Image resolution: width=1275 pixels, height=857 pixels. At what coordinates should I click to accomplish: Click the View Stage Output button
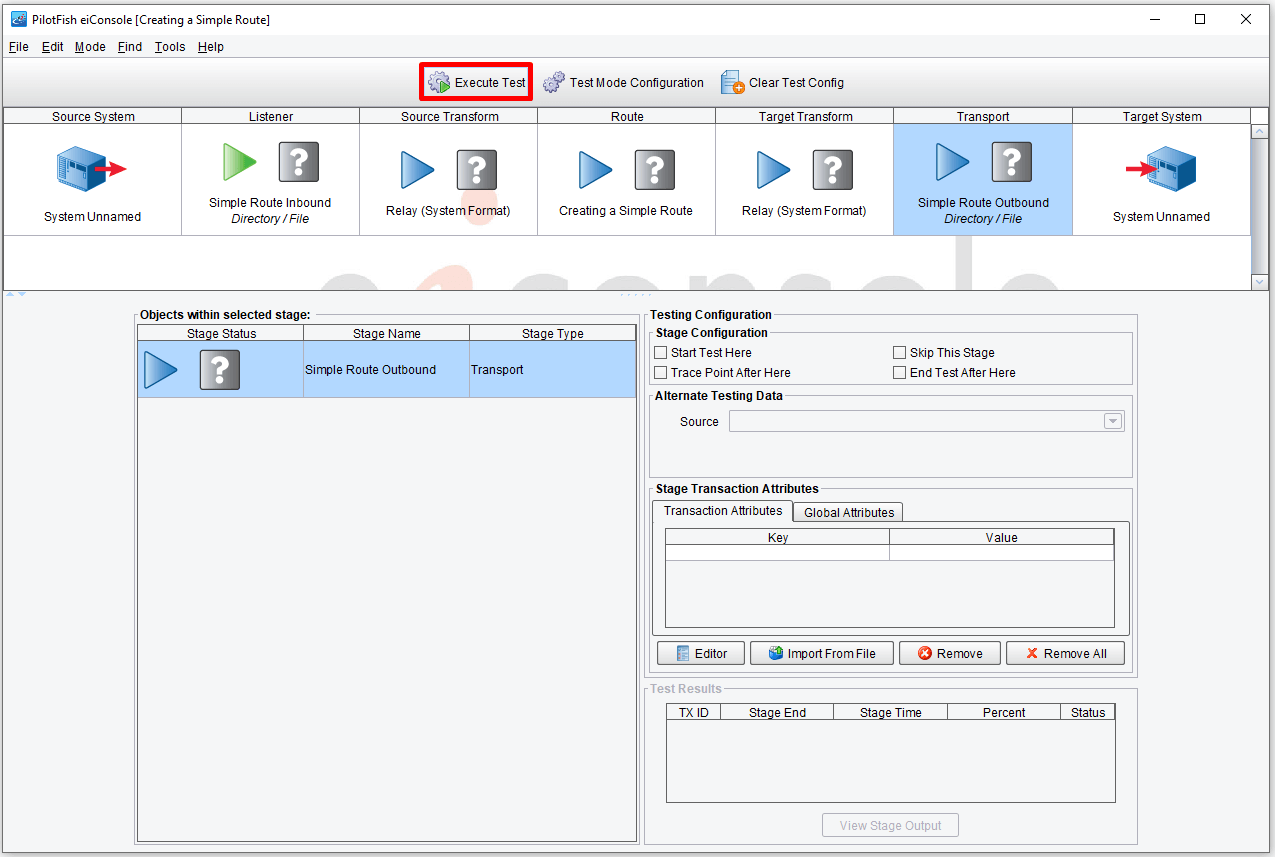point(890,825)
